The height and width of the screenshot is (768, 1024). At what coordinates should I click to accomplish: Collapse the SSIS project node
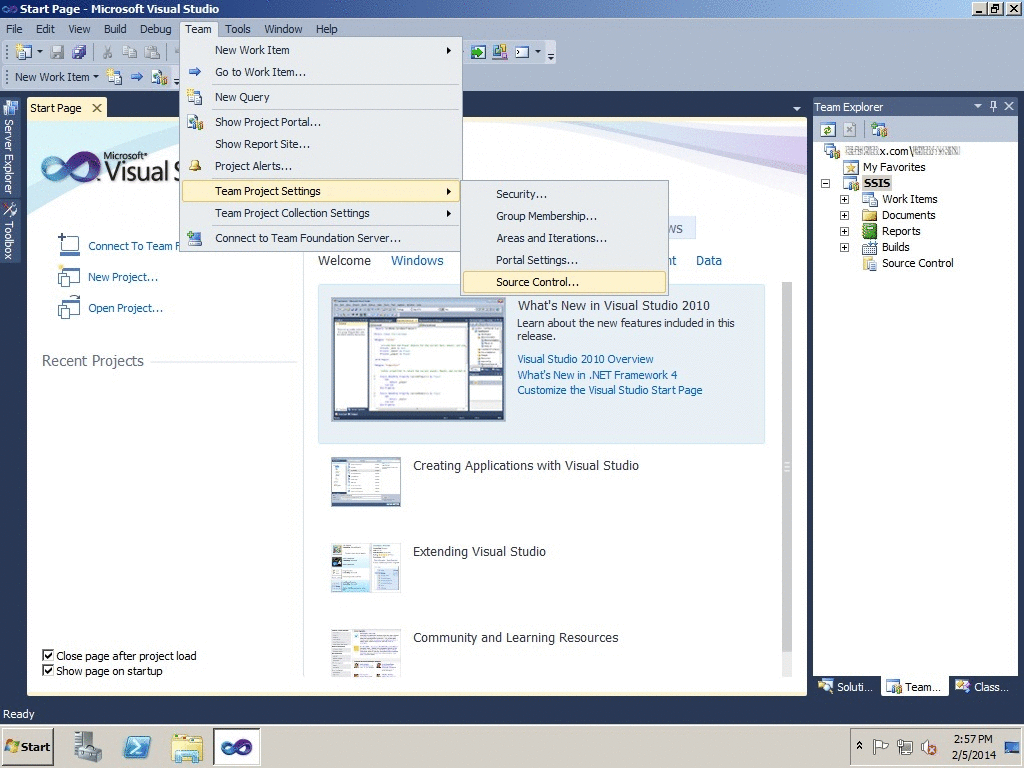825,184
